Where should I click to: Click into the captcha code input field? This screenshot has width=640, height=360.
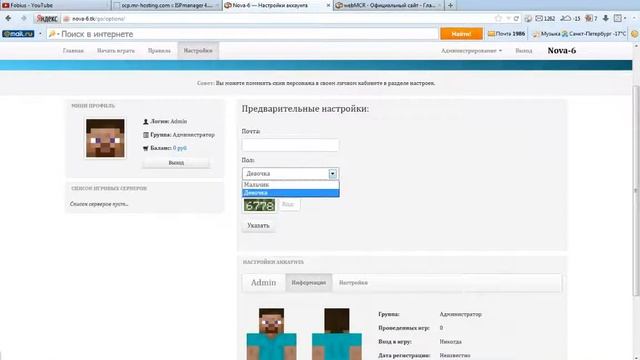click(289, 204)
